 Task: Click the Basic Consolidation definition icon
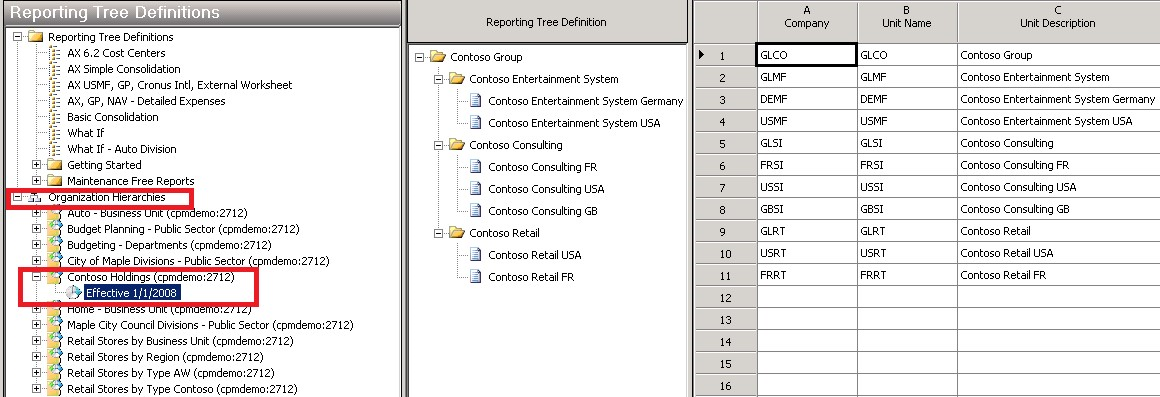pos(54,117)
